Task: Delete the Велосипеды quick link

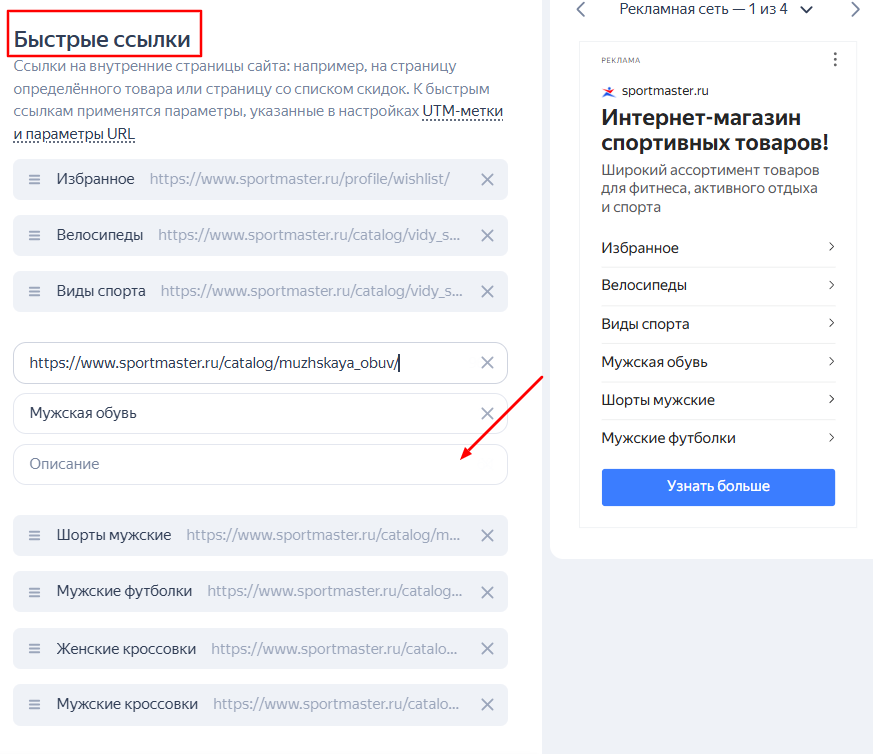Action: [487, 236]
